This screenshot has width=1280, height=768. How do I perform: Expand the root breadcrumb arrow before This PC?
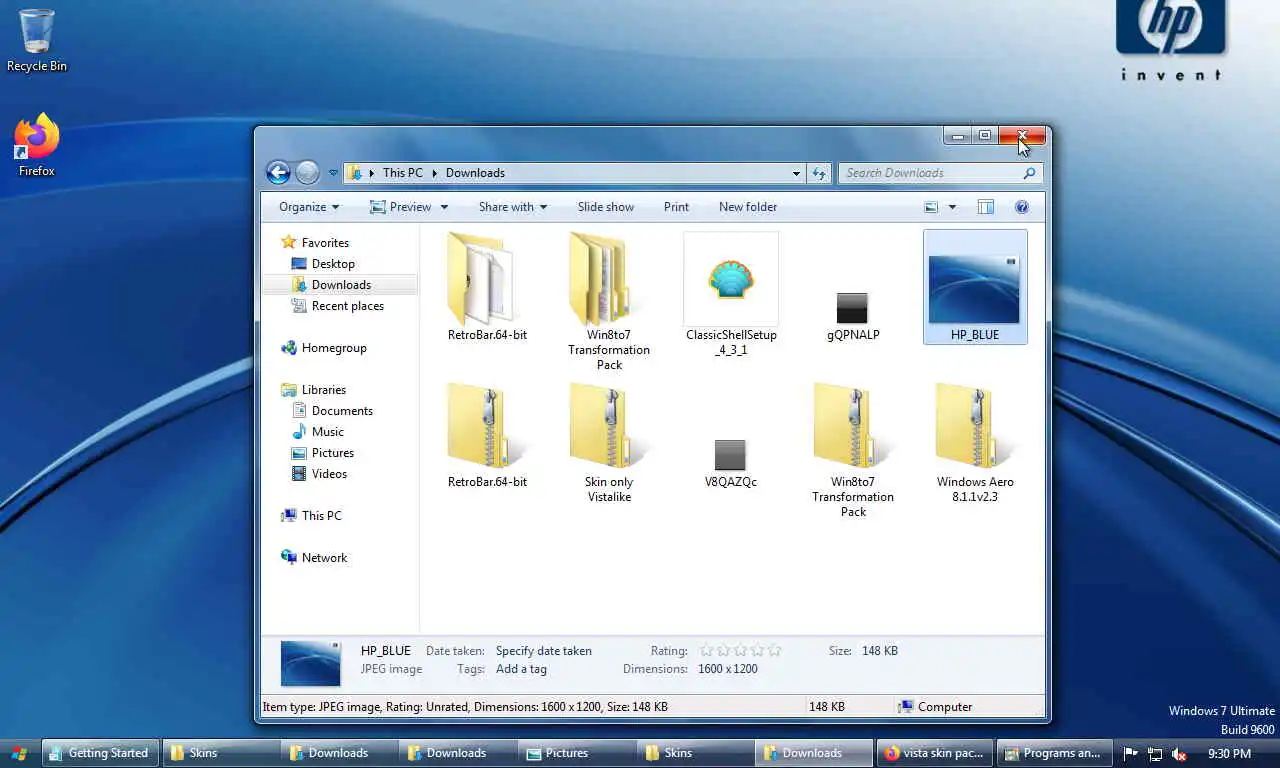tap(372, 173)
